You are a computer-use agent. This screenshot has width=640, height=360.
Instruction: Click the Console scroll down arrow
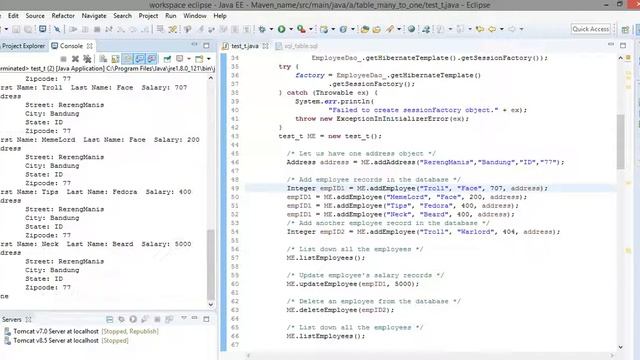tap(211, 304)
